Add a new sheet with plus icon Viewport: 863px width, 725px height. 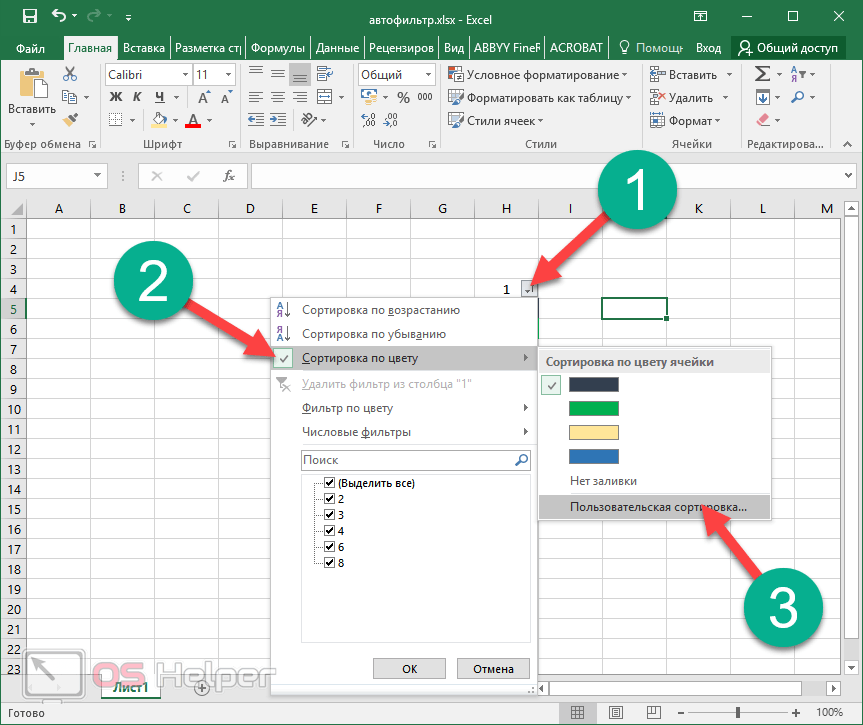coord(202,687)
